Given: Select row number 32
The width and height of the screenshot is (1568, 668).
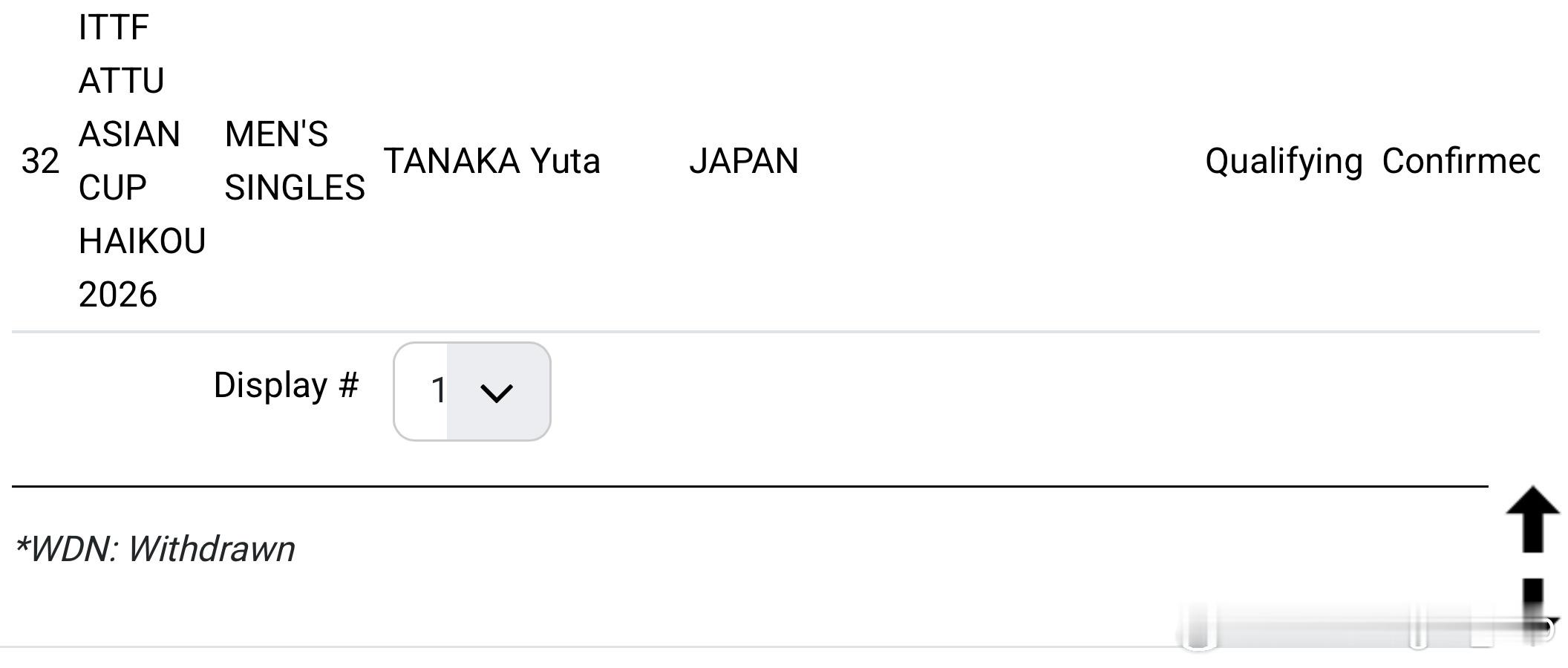Looking at the screenshot, I should 40,161.
